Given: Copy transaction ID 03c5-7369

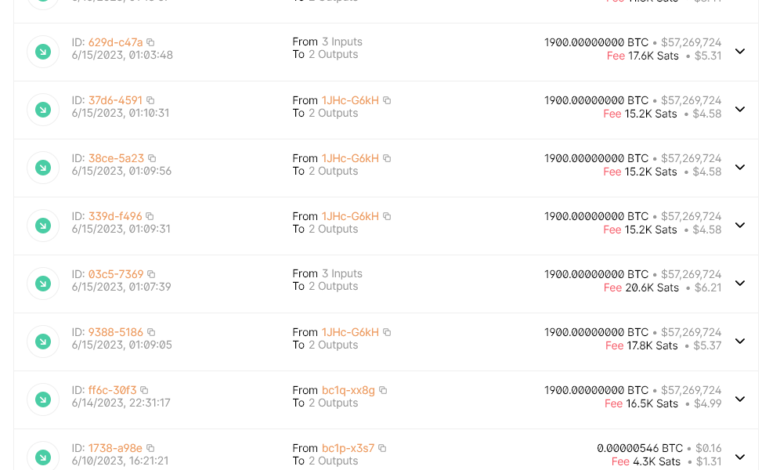Looking at the screenshot, I should (152, 275).
